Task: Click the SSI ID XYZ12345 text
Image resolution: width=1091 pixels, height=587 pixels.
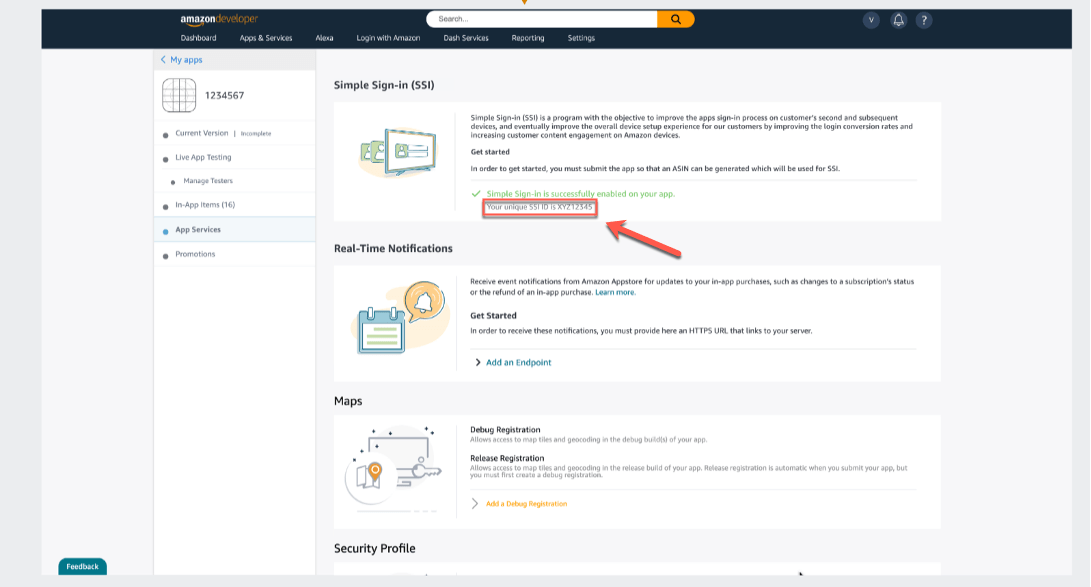Action: click(539, 207)
